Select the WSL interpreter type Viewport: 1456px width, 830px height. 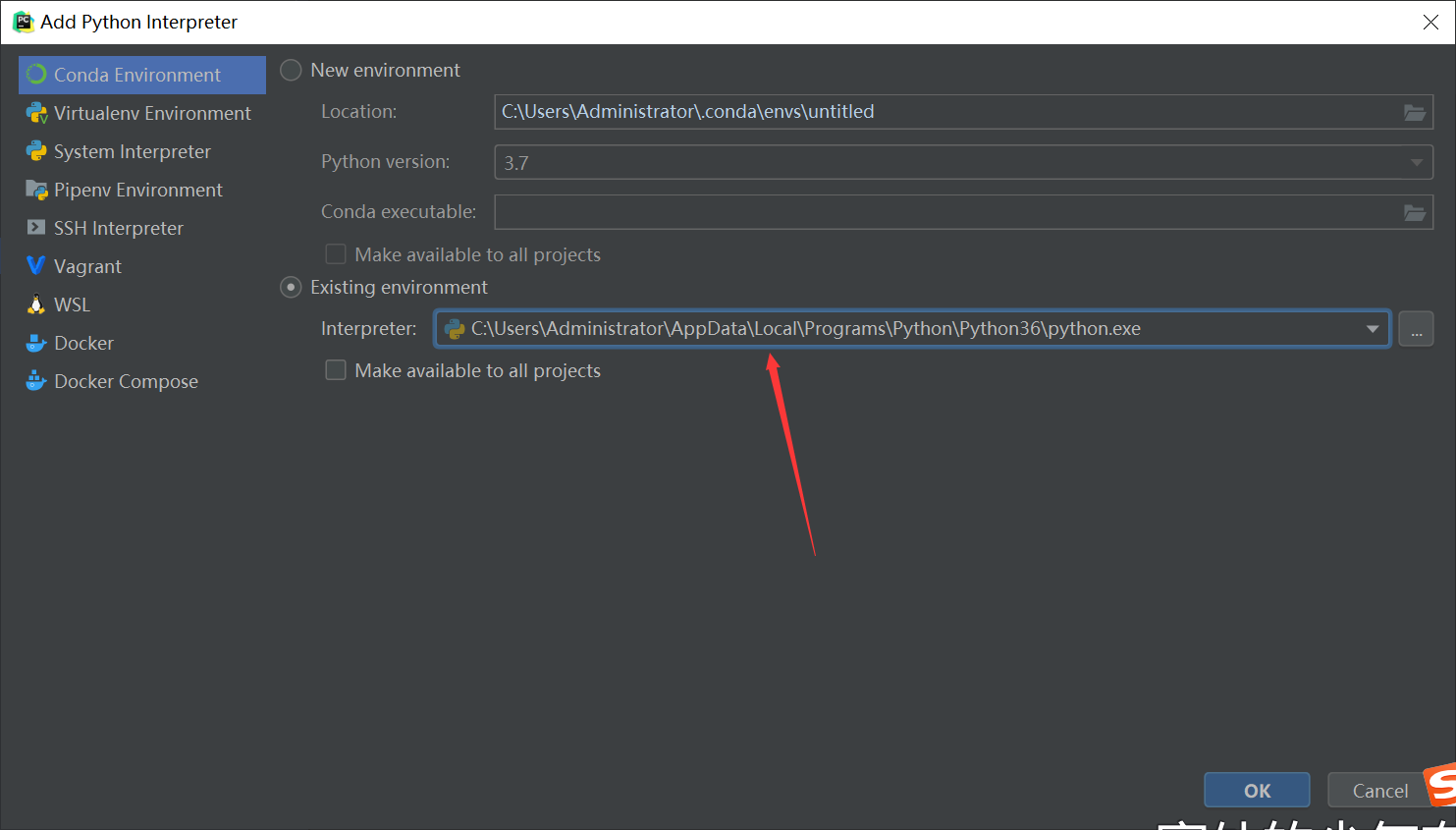(x=142, y=304)
